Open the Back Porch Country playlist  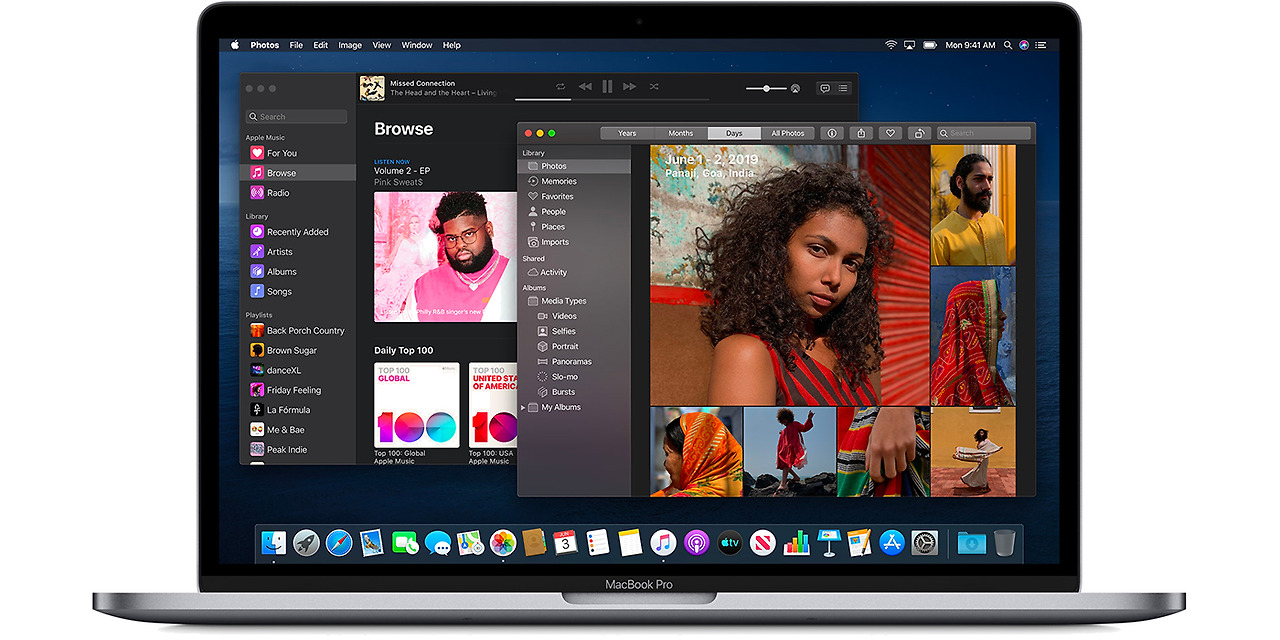click(299, 331)
